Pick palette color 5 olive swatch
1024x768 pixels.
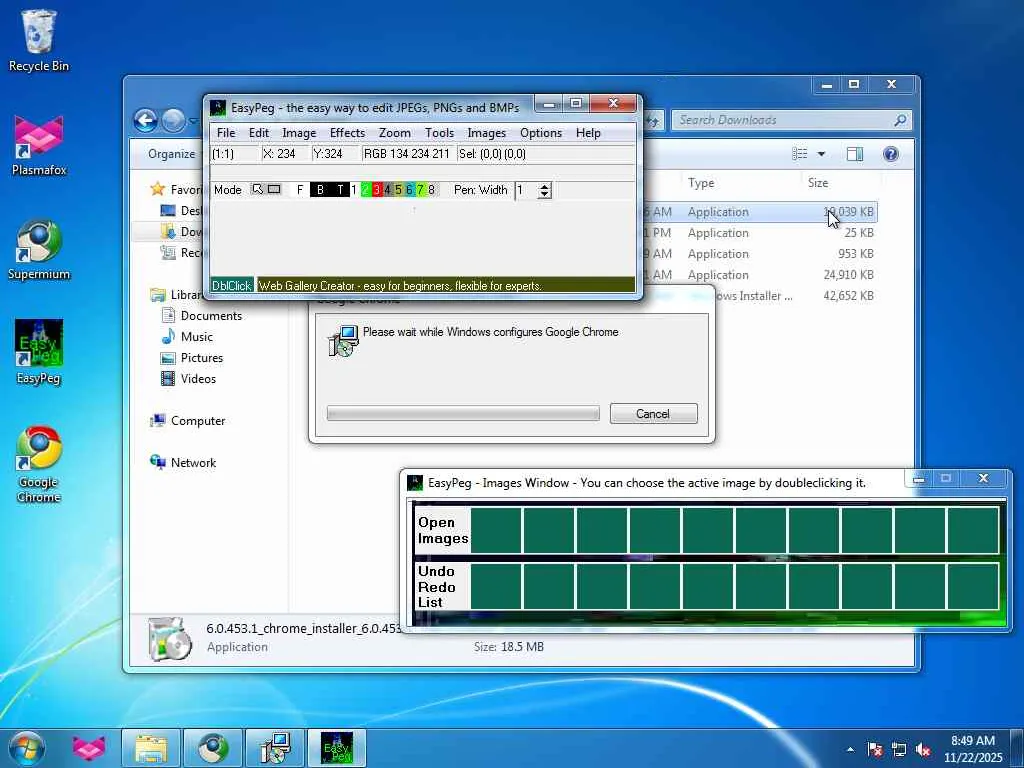pos(398,189)
